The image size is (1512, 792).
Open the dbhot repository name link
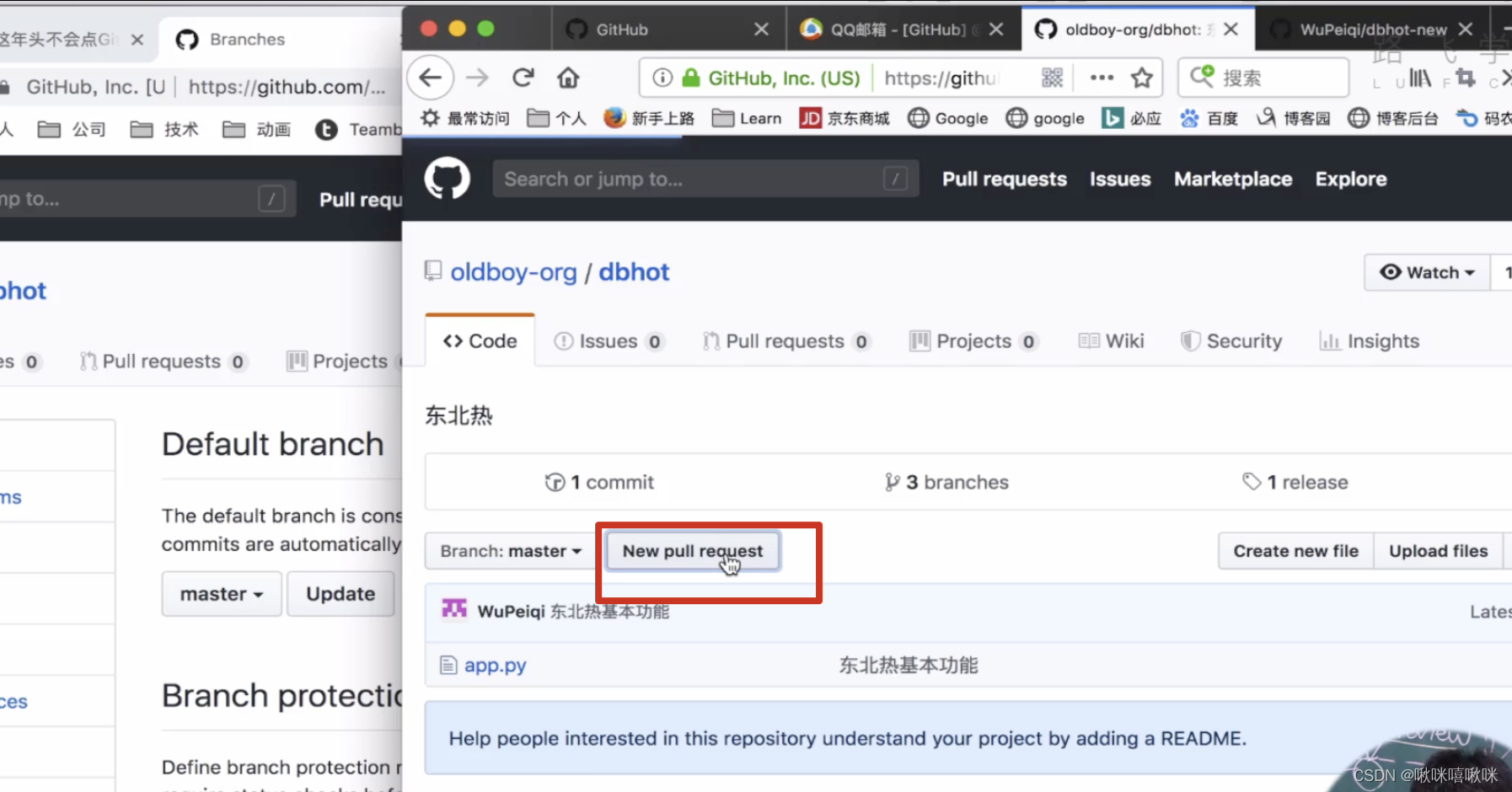634,272
